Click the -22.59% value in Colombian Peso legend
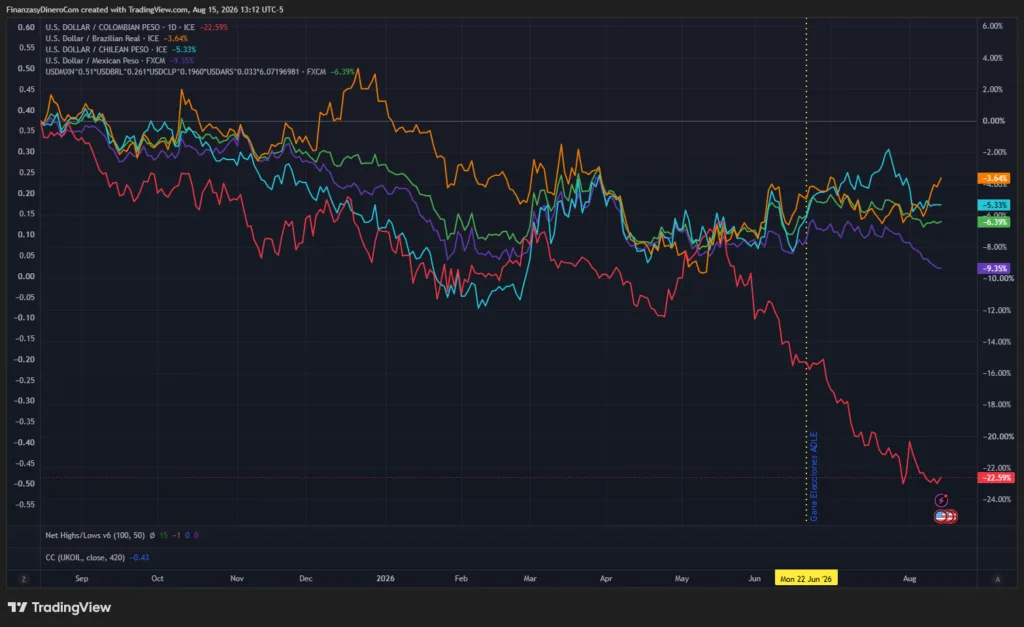The image size is (1024, 627). [x=214, y=27]
